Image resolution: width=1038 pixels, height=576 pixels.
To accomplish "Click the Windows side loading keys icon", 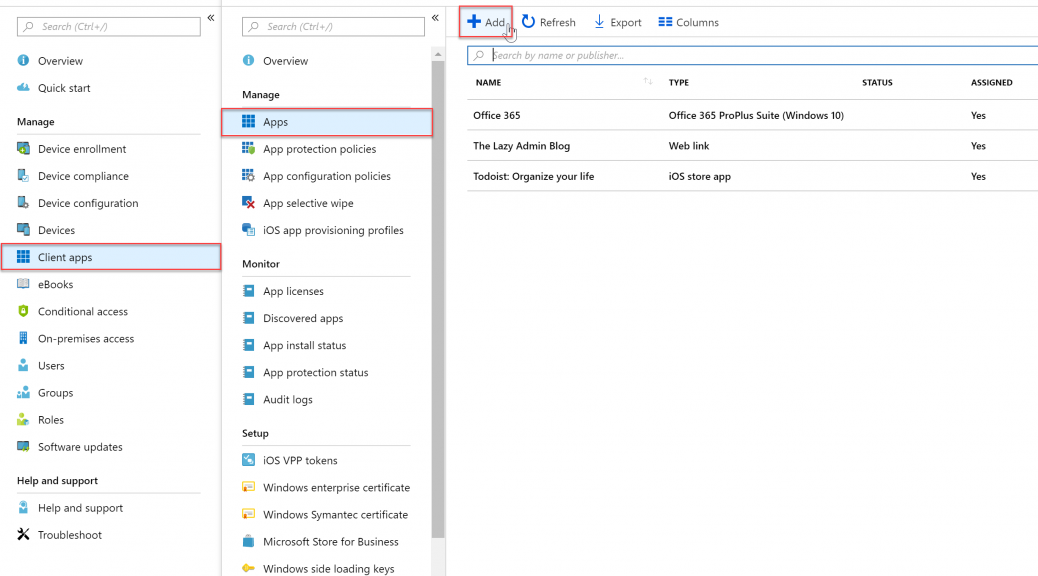I will [248, 569].
